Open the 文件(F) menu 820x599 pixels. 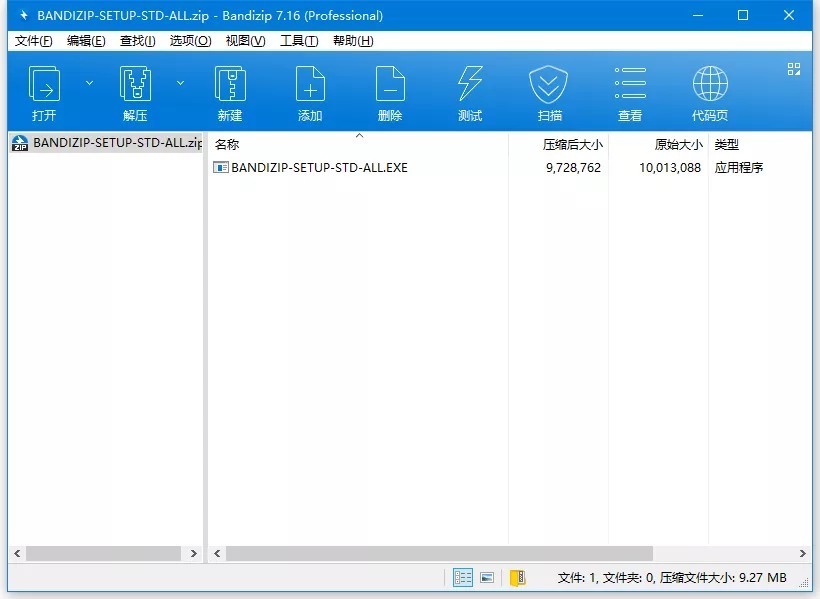[x=33, y=41]
